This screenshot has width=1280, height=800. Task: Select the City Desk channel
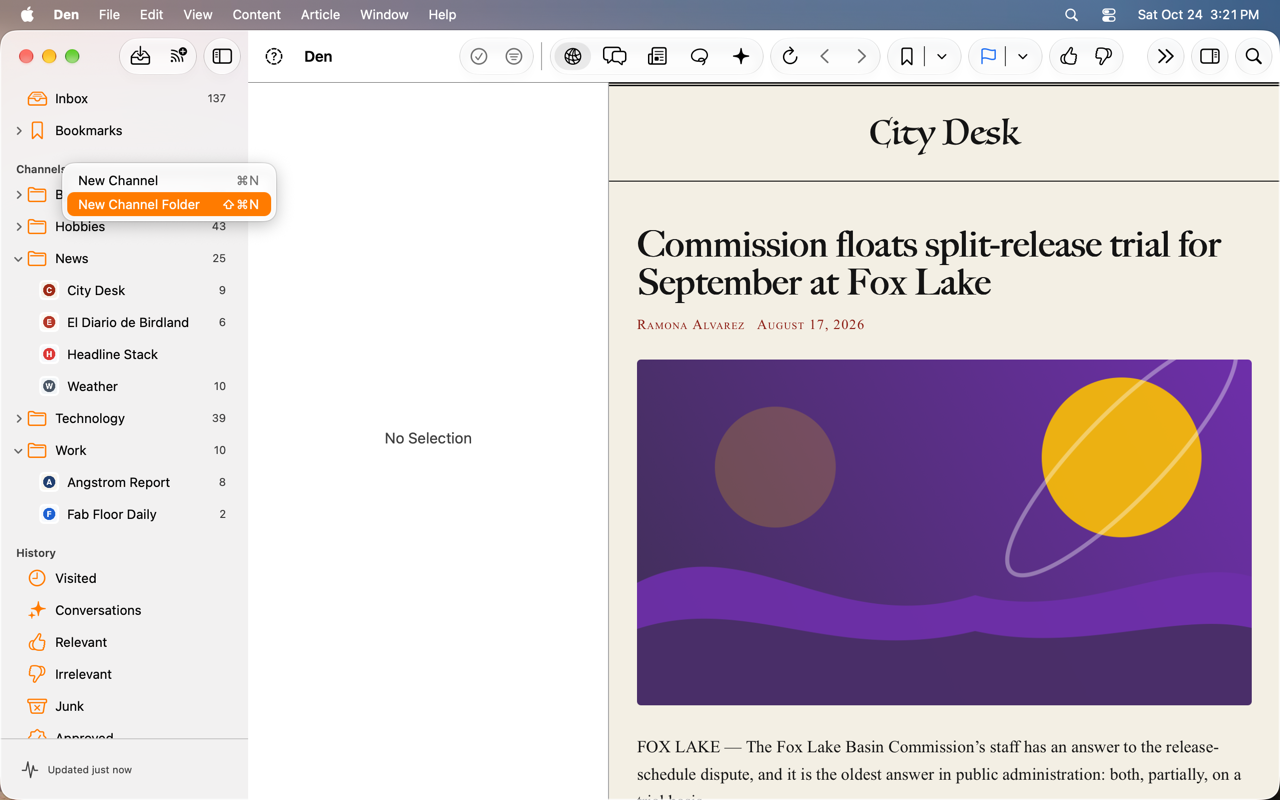[x=124, y=290]
